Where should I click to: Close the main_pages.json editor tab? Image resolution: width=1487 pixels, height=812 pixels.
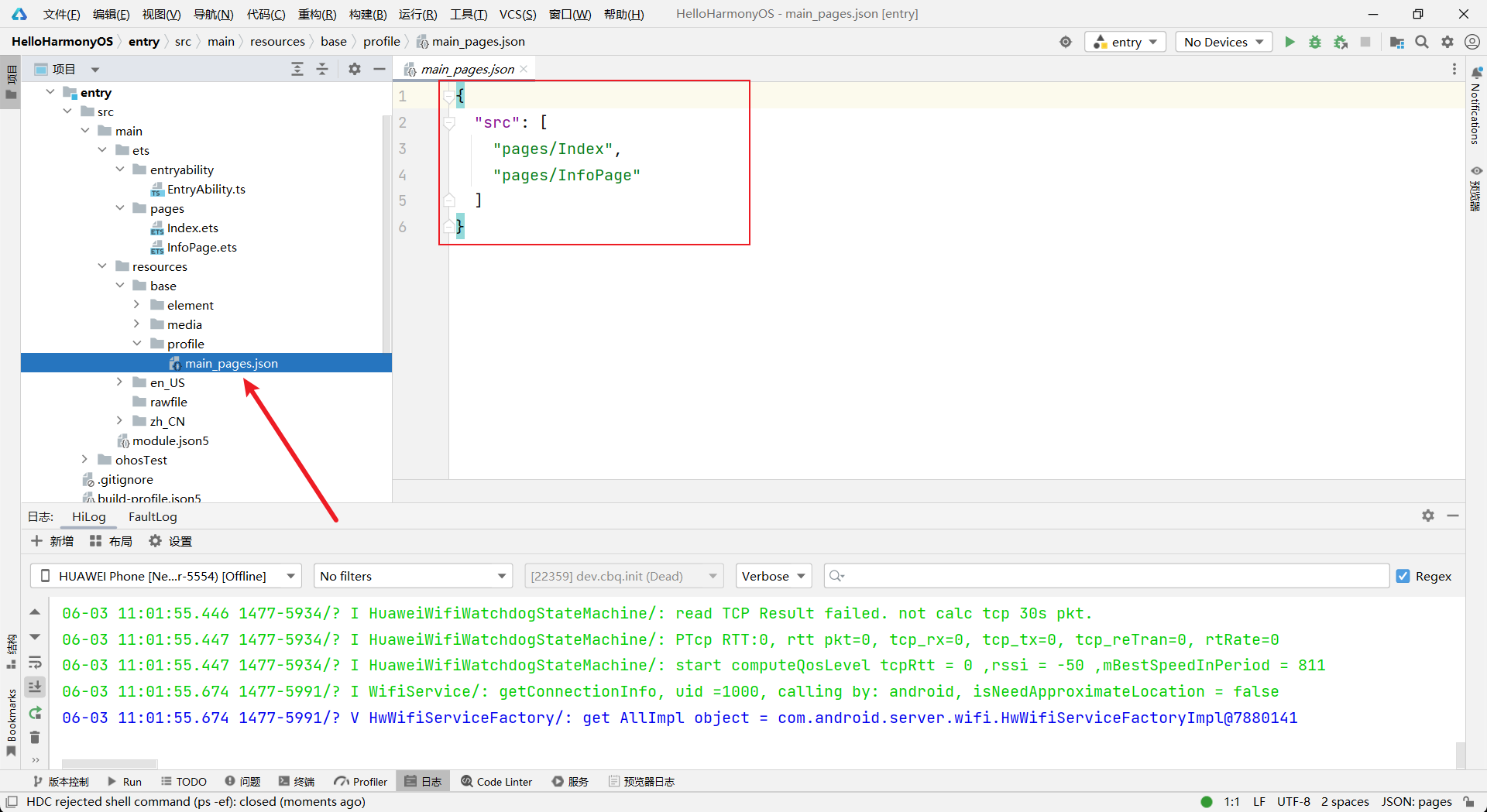pos(524,69)
